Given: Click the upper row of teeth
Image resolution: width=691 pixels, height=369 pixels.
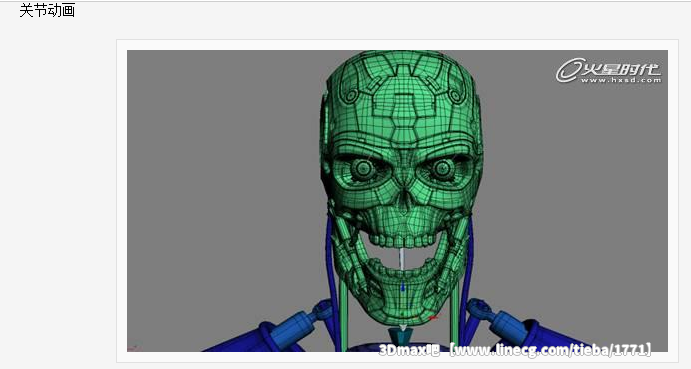Looking at the screenshot, I should click(402, 241).
